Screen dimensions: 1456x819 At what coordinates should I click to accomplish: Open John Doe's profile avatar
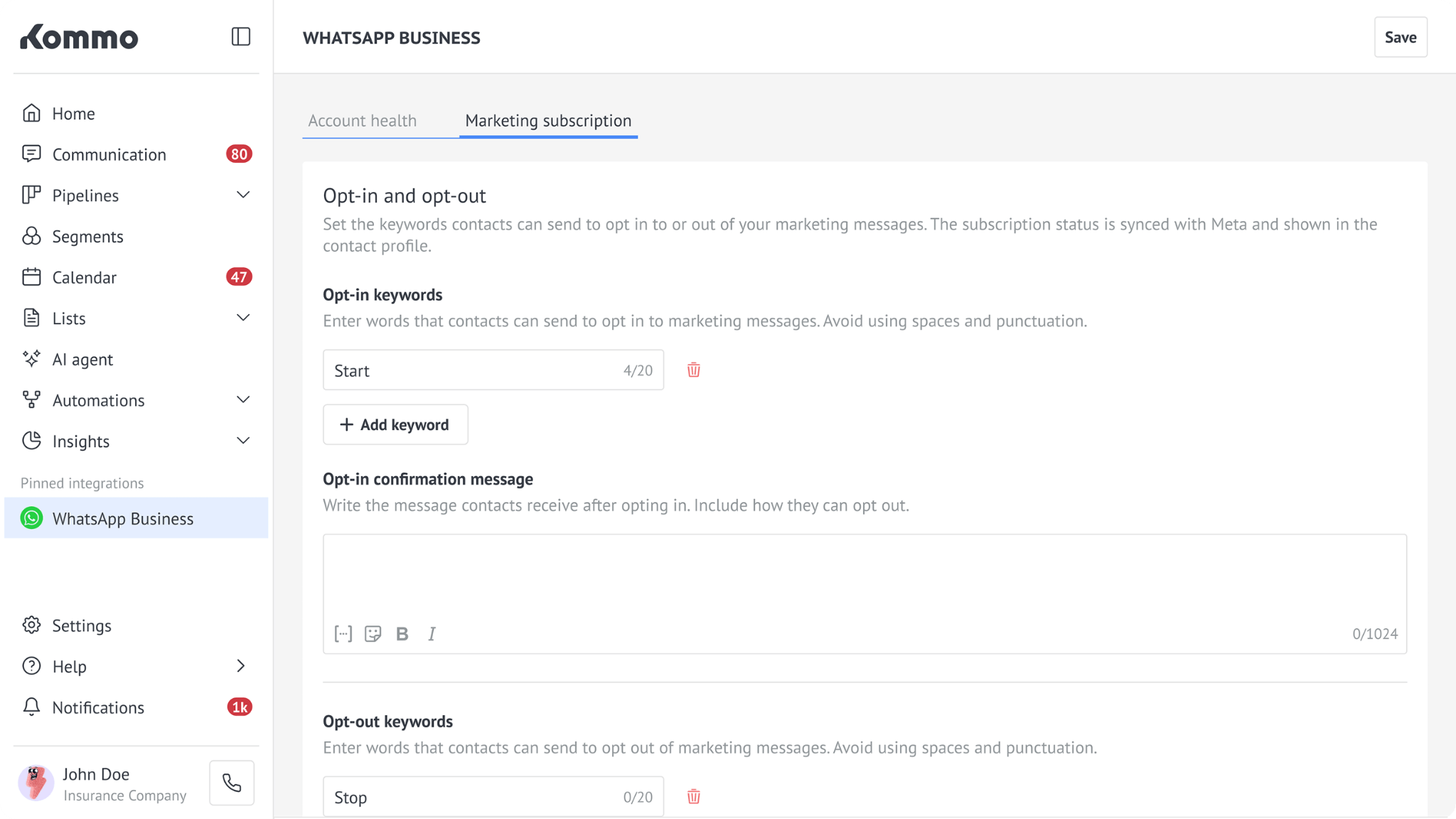click(x=36, y=783)
